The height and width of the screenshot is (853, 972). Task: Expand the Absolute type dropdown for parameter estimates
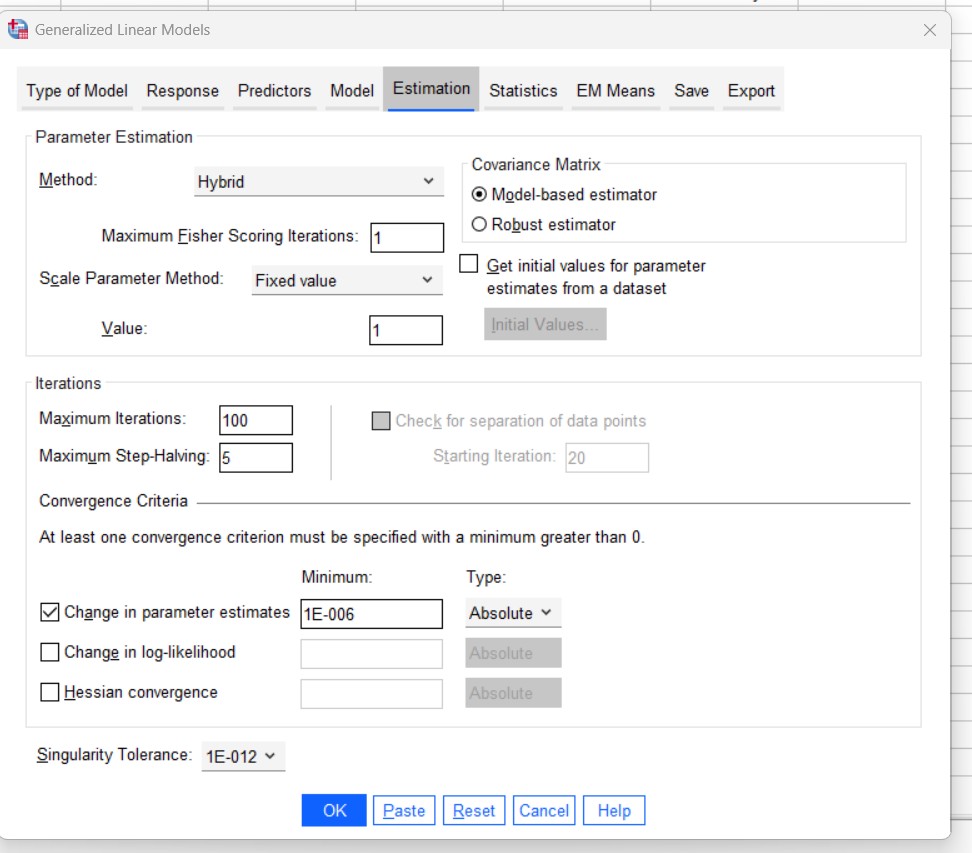coord(513,613)
